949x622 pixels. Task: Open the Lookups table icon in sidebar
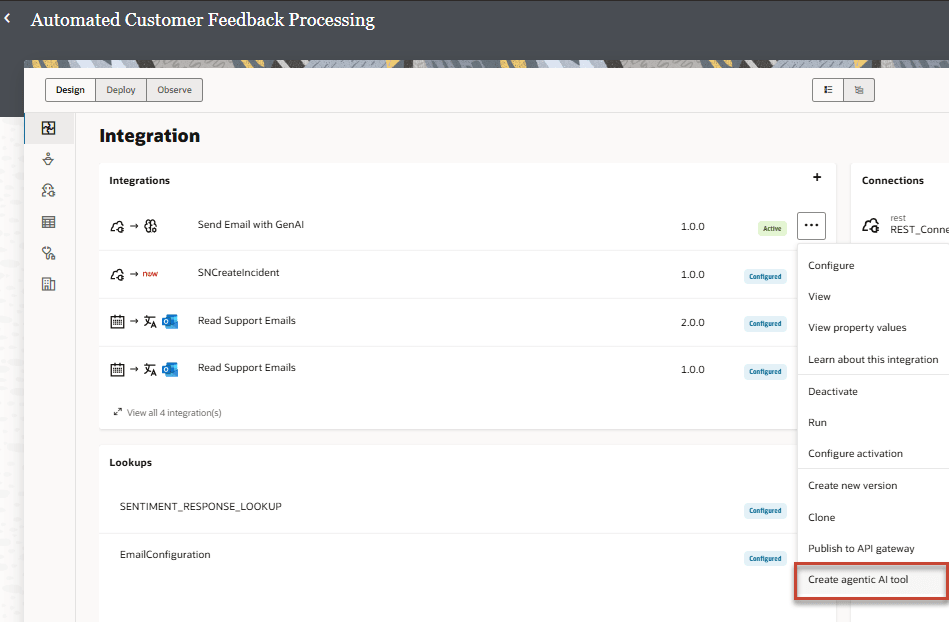47,221
